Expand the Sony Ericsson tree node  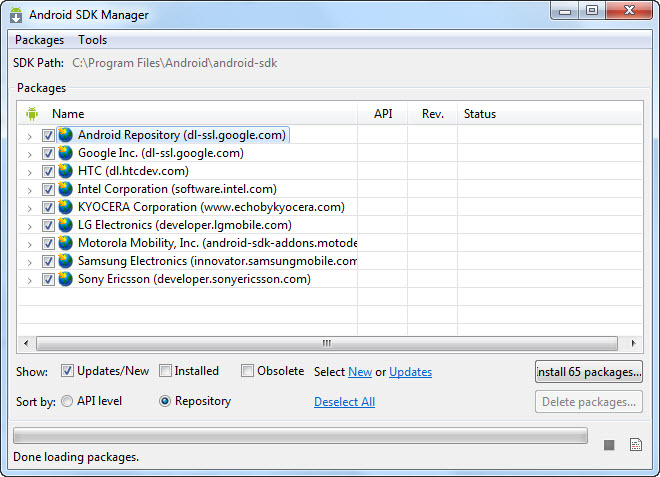29,281
